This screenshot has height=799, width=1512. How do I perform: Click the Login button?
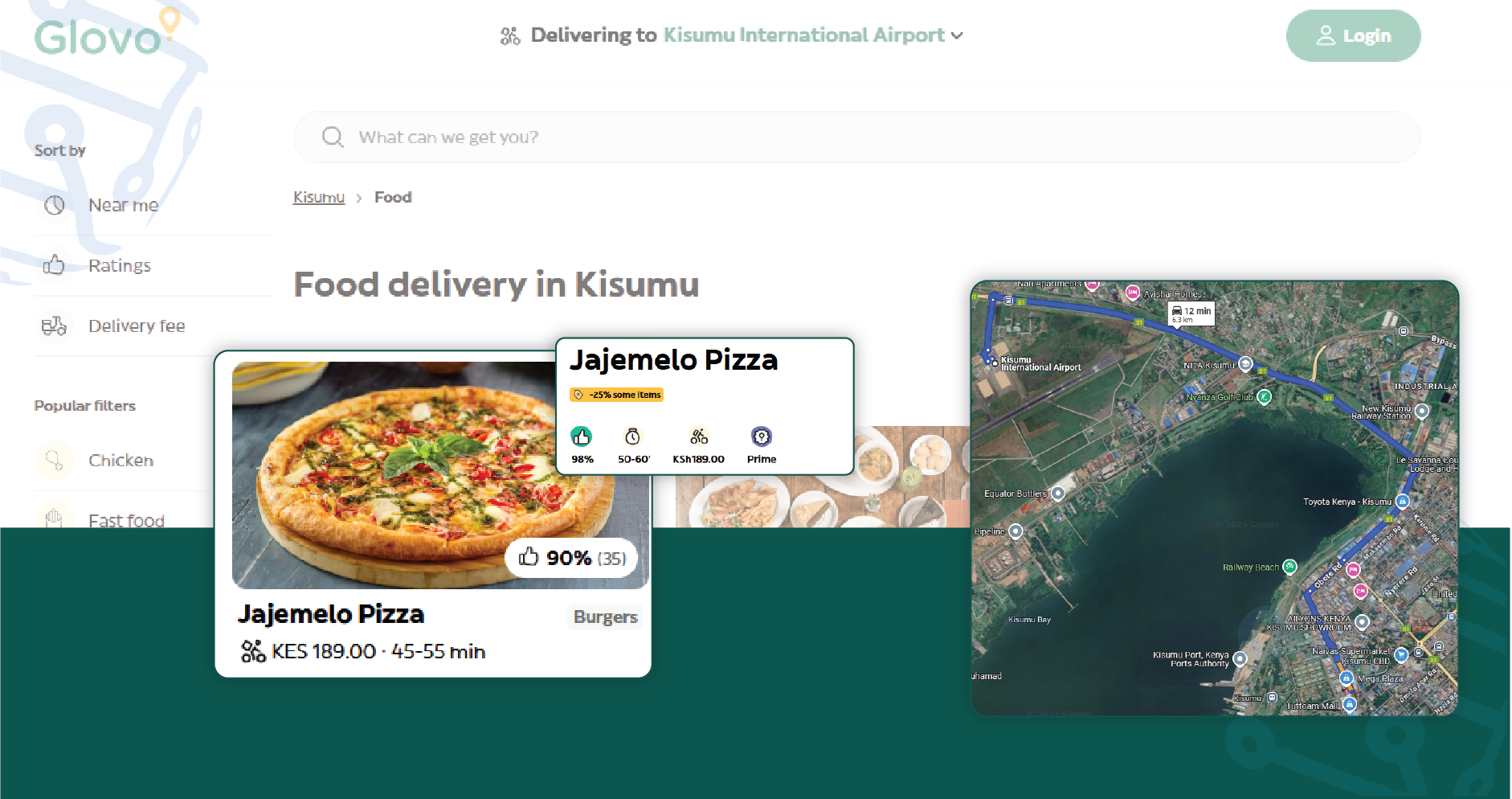[1353, 36]
